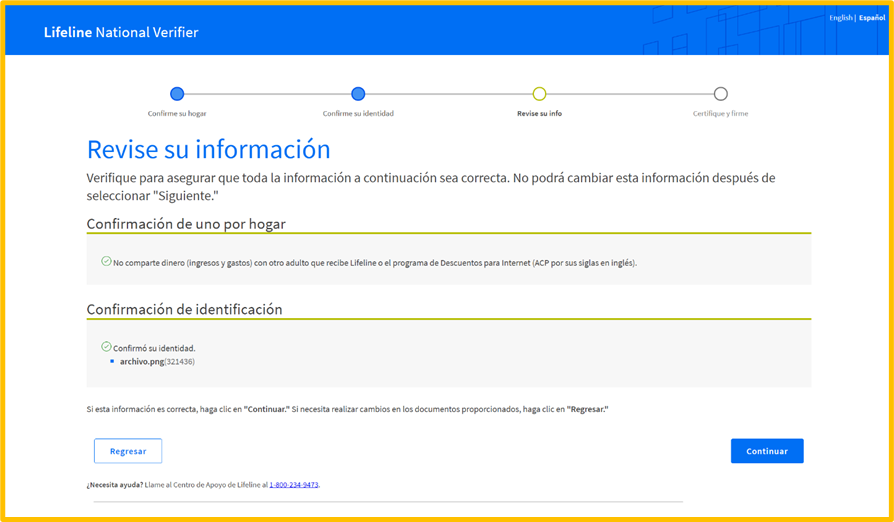
Task: Go to Confirme su hogar step circle
Action: [177, 93]
